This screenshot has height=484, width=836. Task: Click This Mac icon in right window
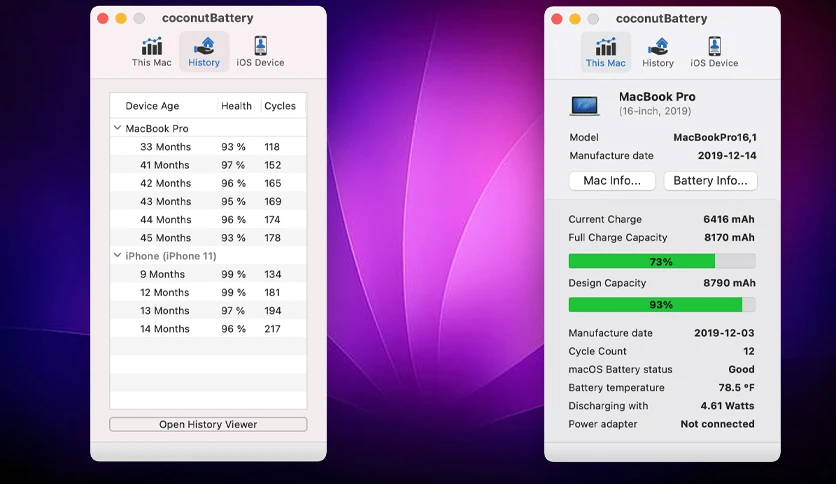[606, 46]
